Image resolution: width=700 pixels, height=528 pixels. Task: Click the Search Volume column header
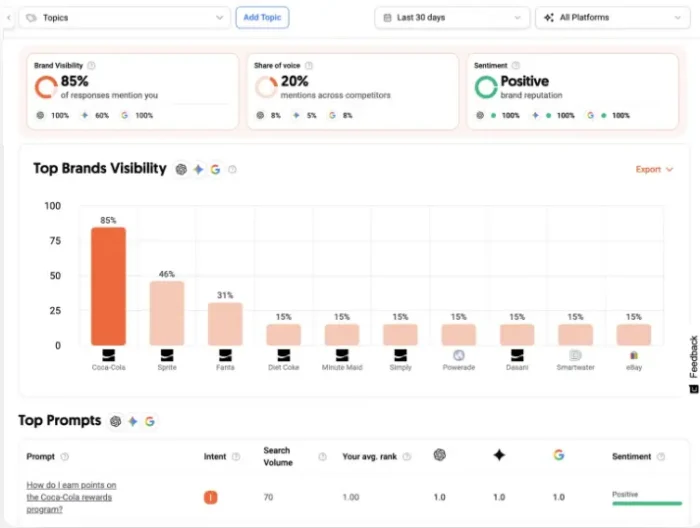tap(278, 457)
